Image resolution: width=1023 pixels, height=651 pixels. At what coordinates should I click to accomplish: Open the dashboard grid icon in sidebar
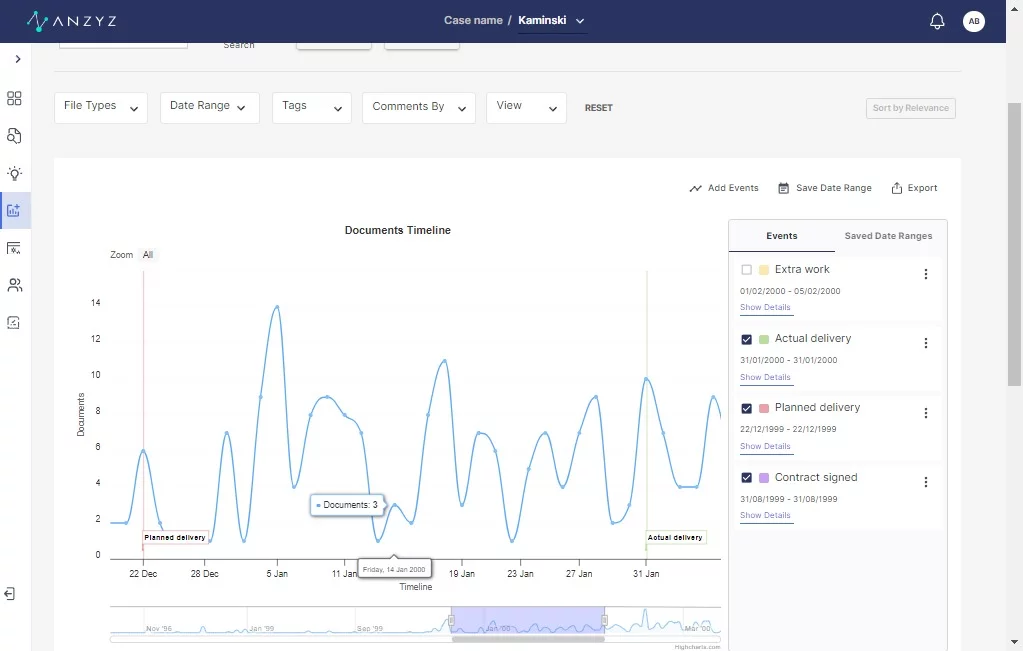(x=14, y=98)
